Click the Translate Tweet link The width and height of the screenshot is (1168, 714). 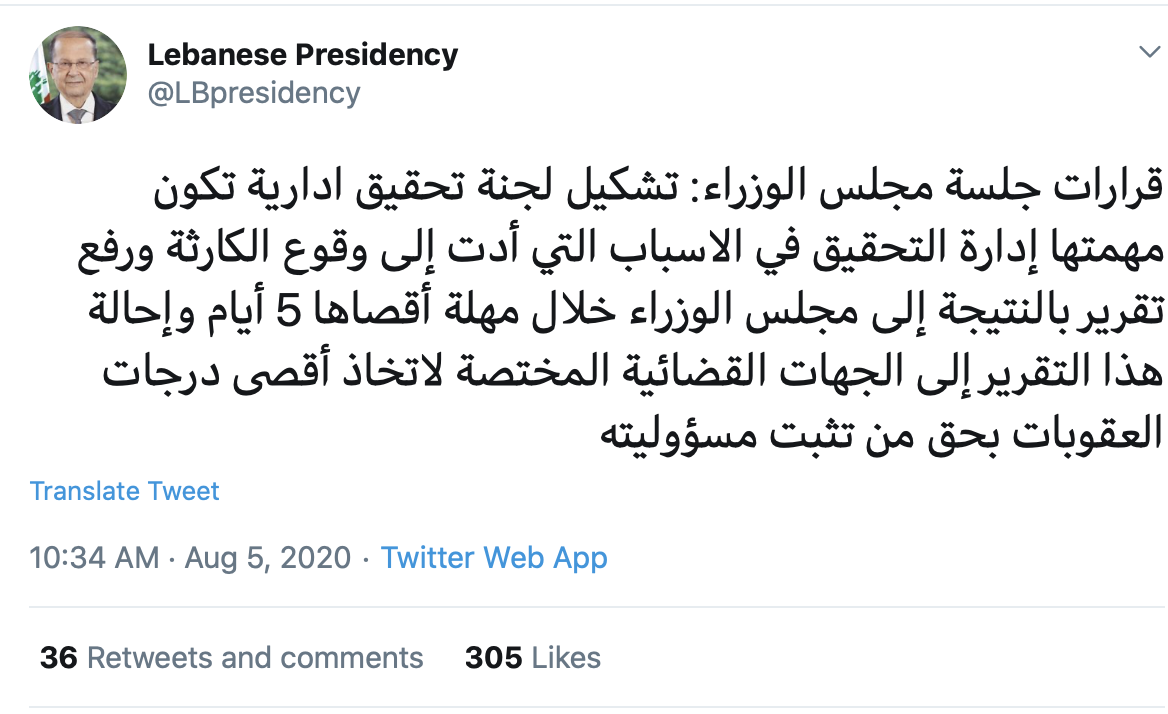[x=125, y=491]
